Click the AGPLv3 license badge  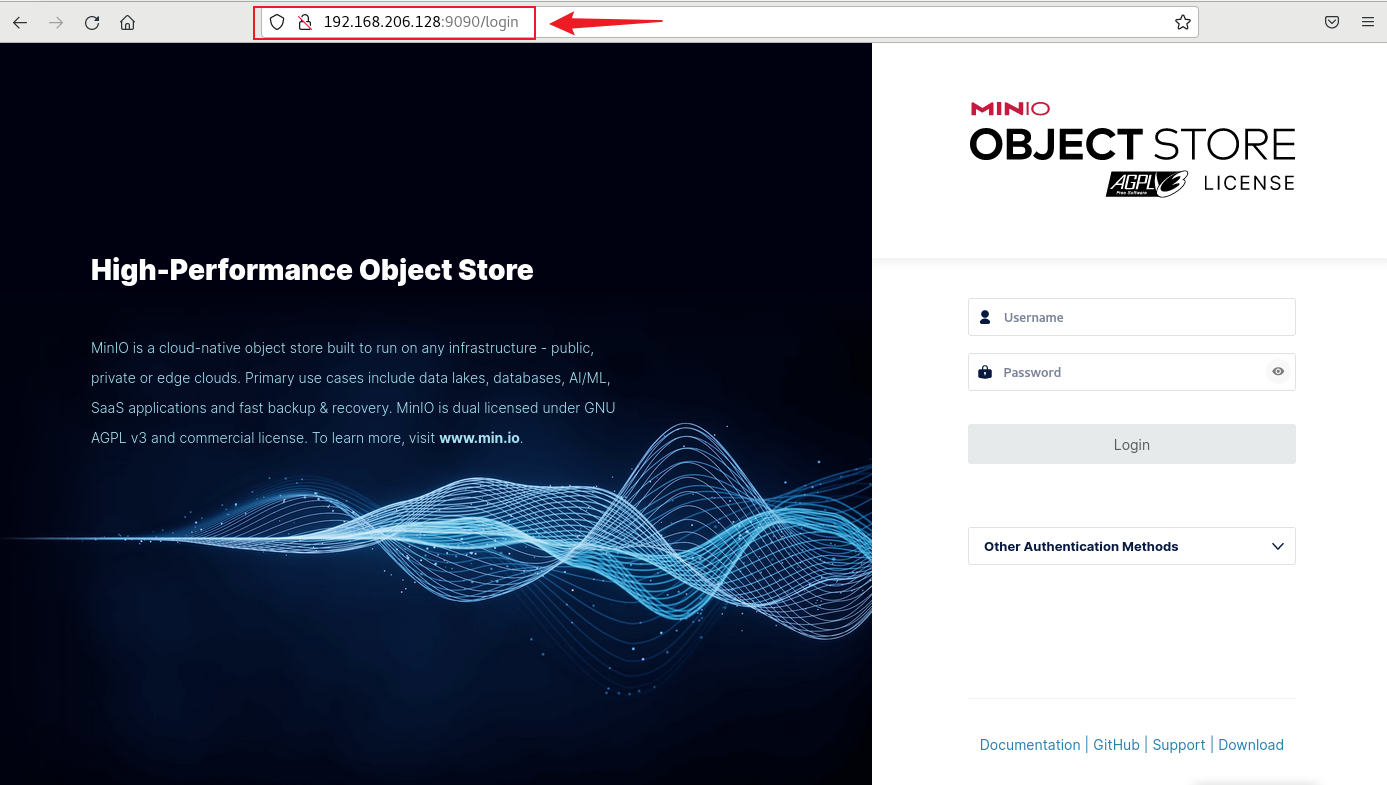[1147, 184]
